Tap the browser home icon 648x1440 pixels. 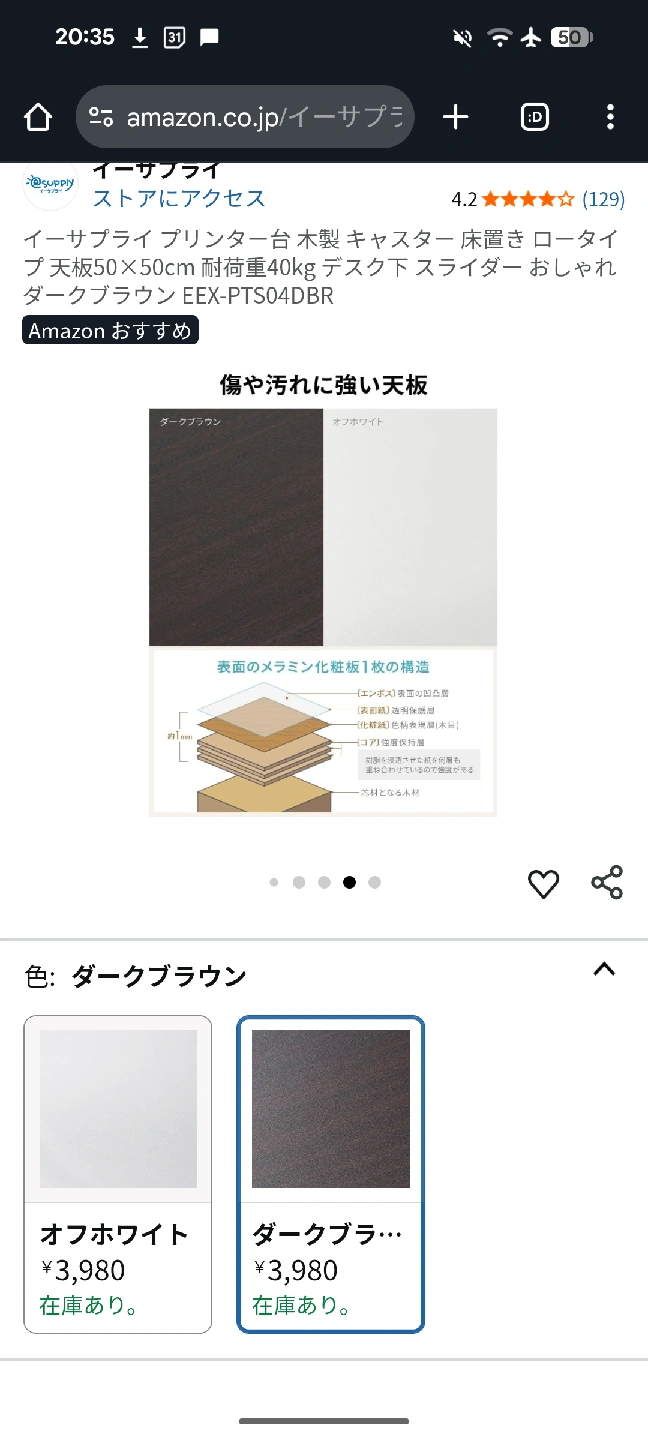38,117
